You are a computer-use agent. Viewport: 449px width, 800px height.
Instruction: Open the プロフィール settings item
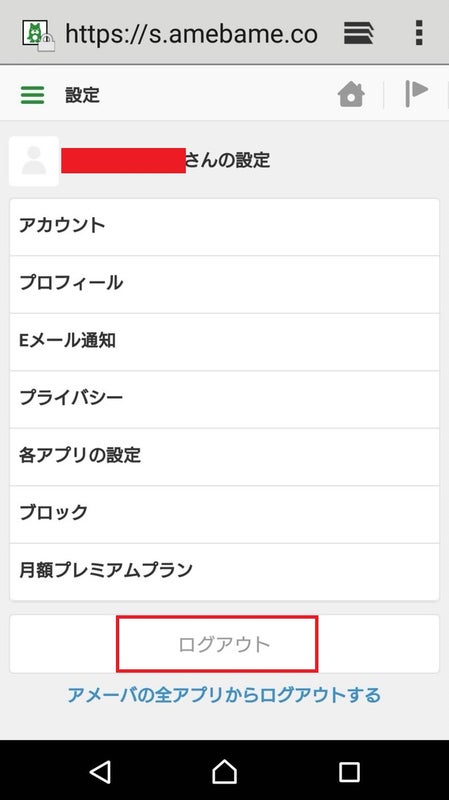pyautogui.click(x=224, y=284)
